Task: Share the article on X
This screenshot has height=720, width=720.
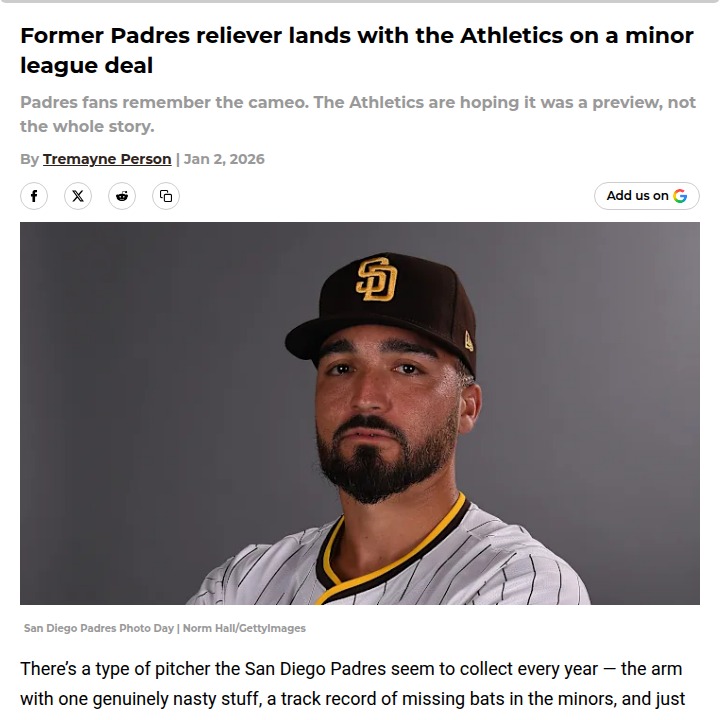Action: [x=78, y=196]
